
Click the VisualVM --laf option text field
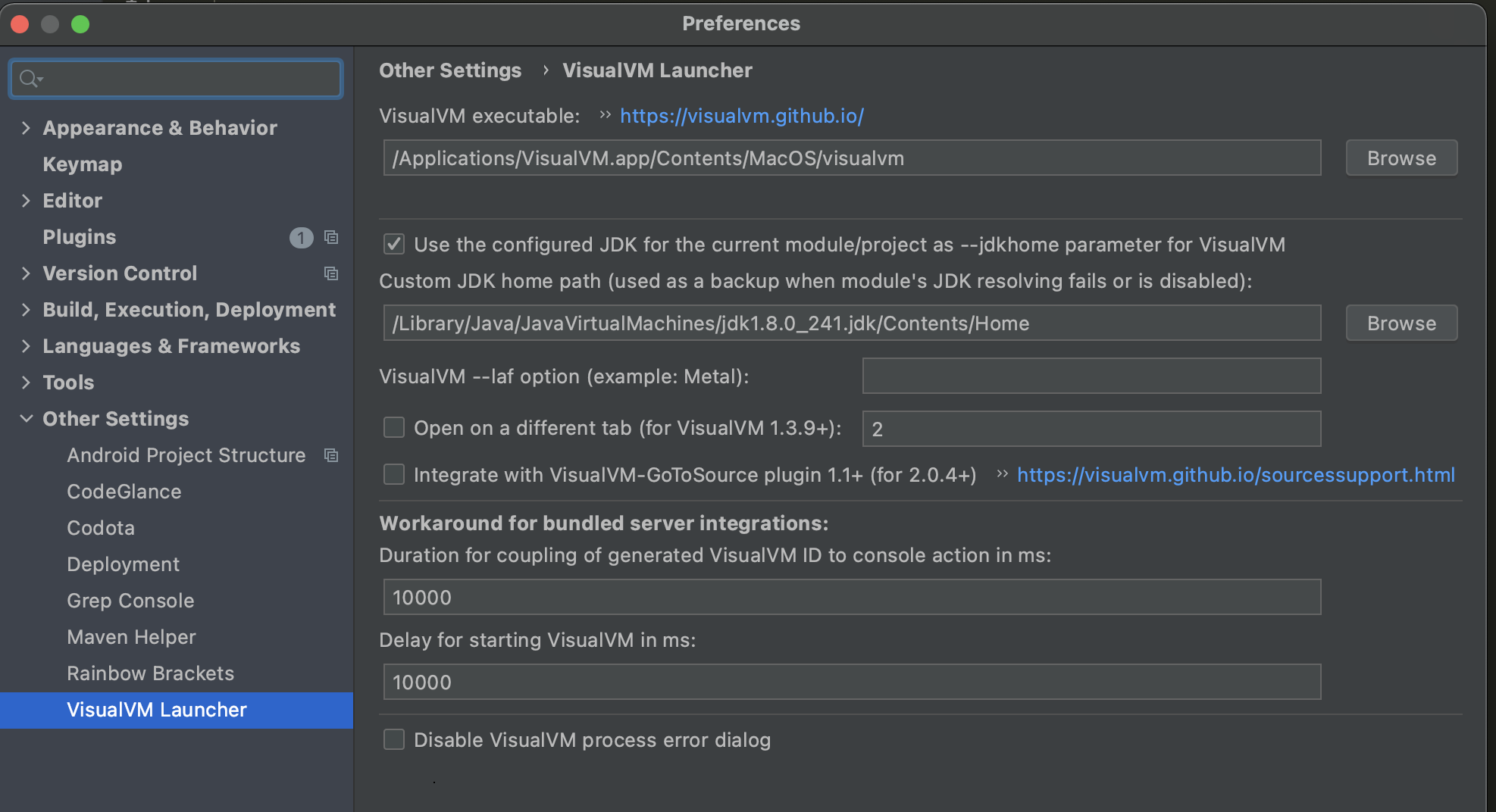pos(1091,376)
